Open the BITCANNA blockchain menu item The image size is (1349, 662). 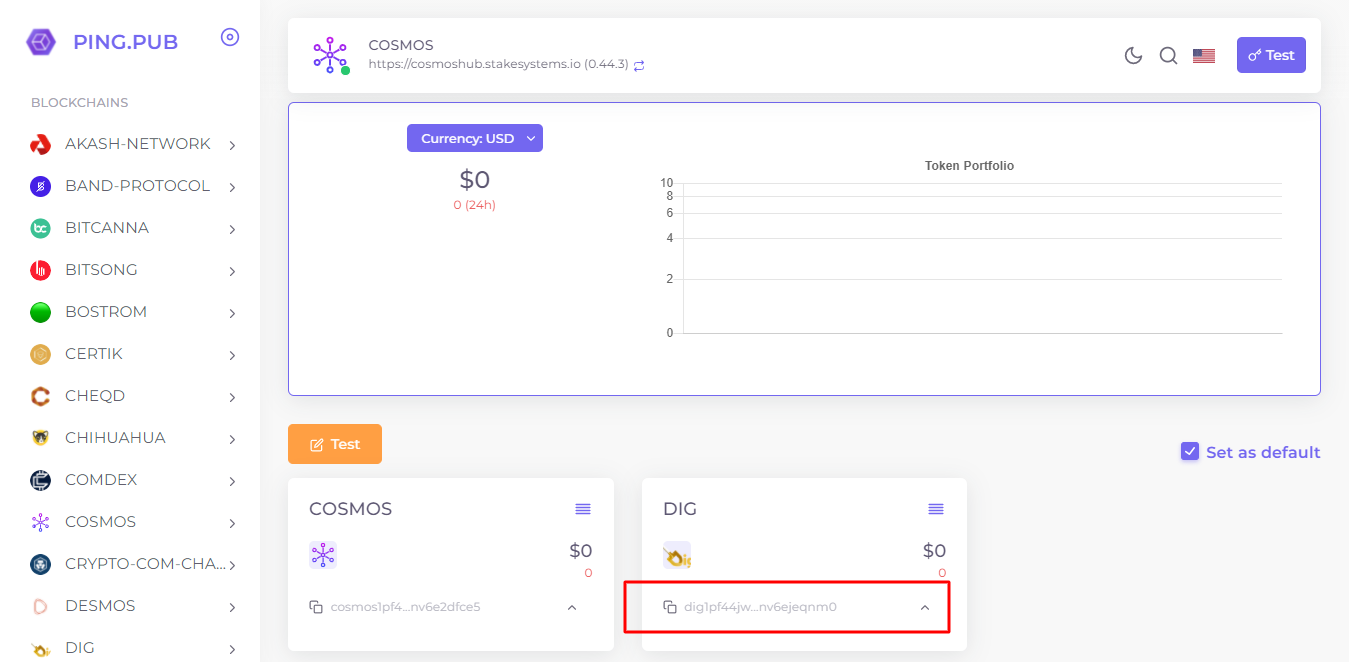click(x=107, y=228)
